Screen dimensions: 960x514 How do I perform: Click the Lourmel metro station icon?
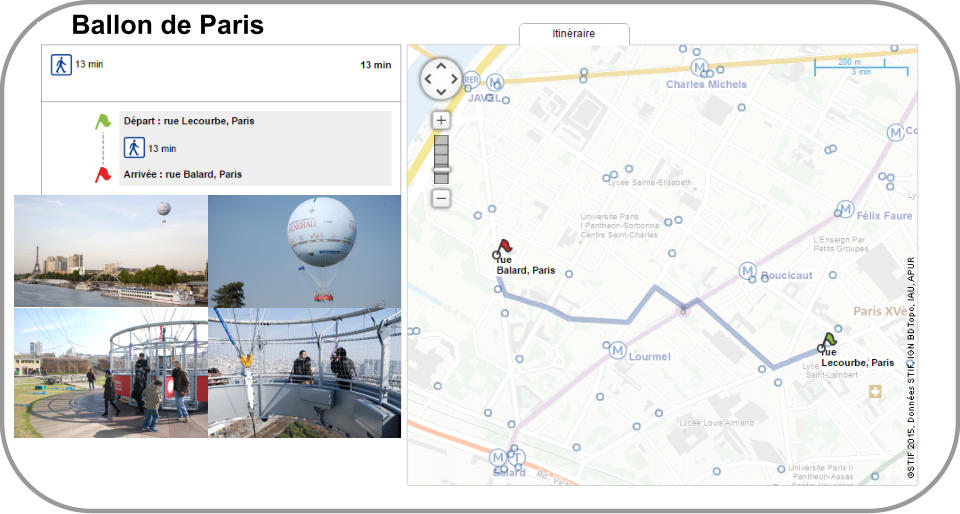tap(617, 350)
